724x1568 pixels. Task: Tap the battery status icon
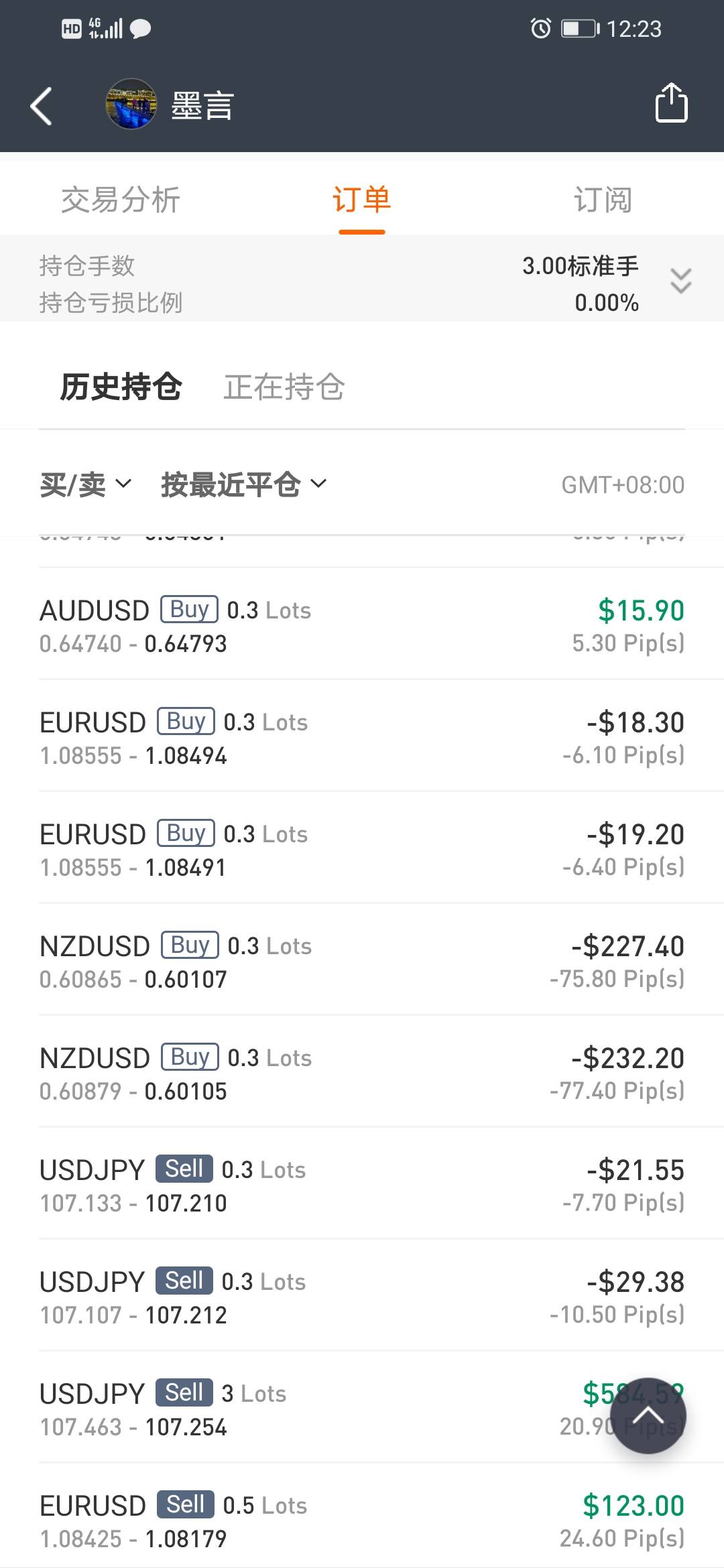tap(580, 29)
